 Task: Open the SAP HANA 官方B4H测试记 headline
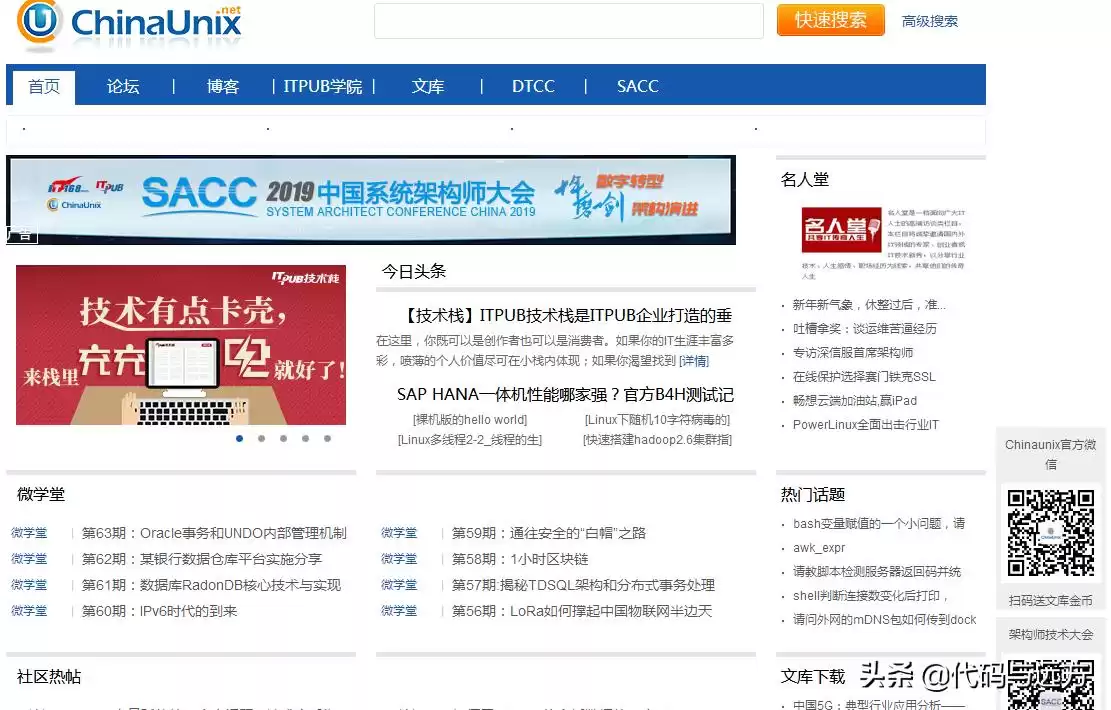click(x=564, y=395)
